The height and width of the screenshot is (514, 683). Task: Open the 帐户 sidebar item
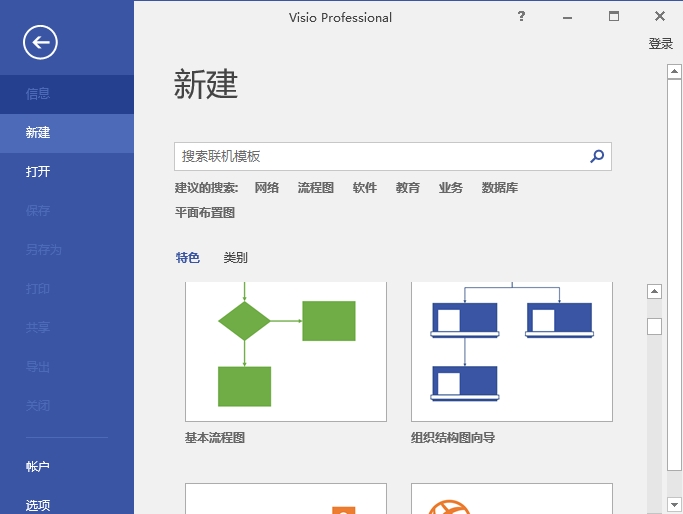coord(37,466)
